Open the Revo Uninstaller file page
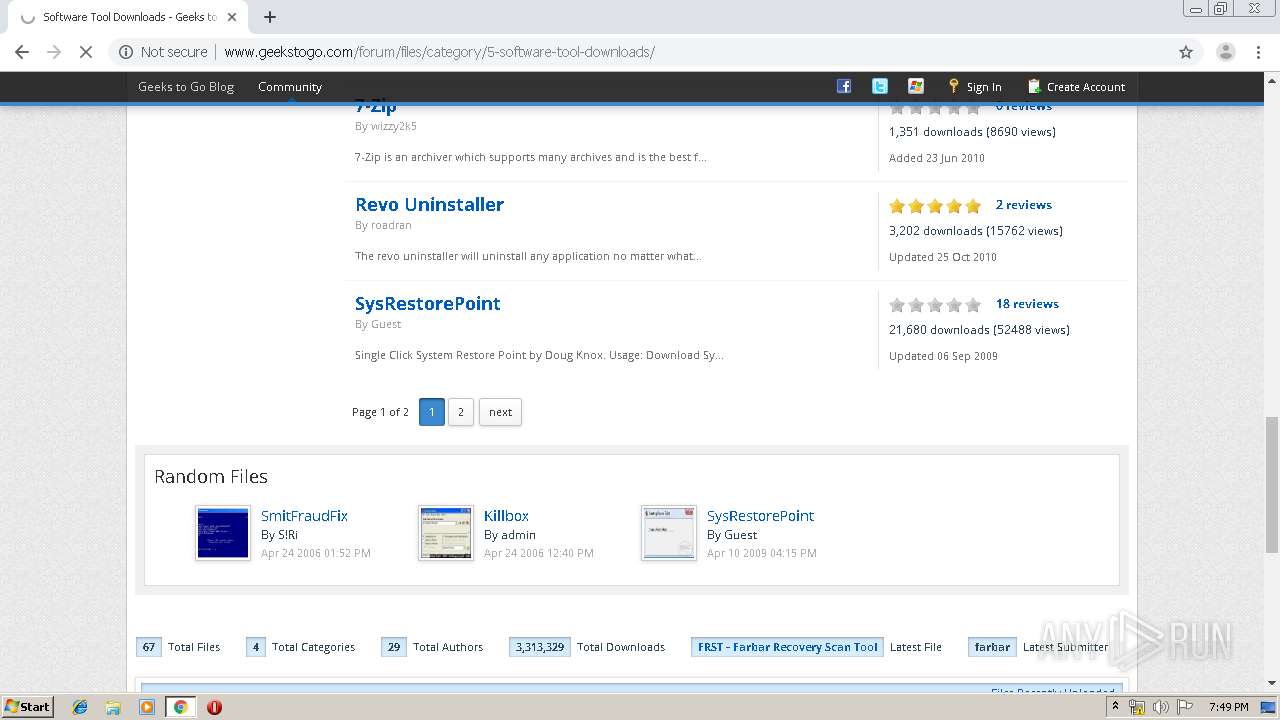This screenshot has height=720, width=1280. [429, 204]
